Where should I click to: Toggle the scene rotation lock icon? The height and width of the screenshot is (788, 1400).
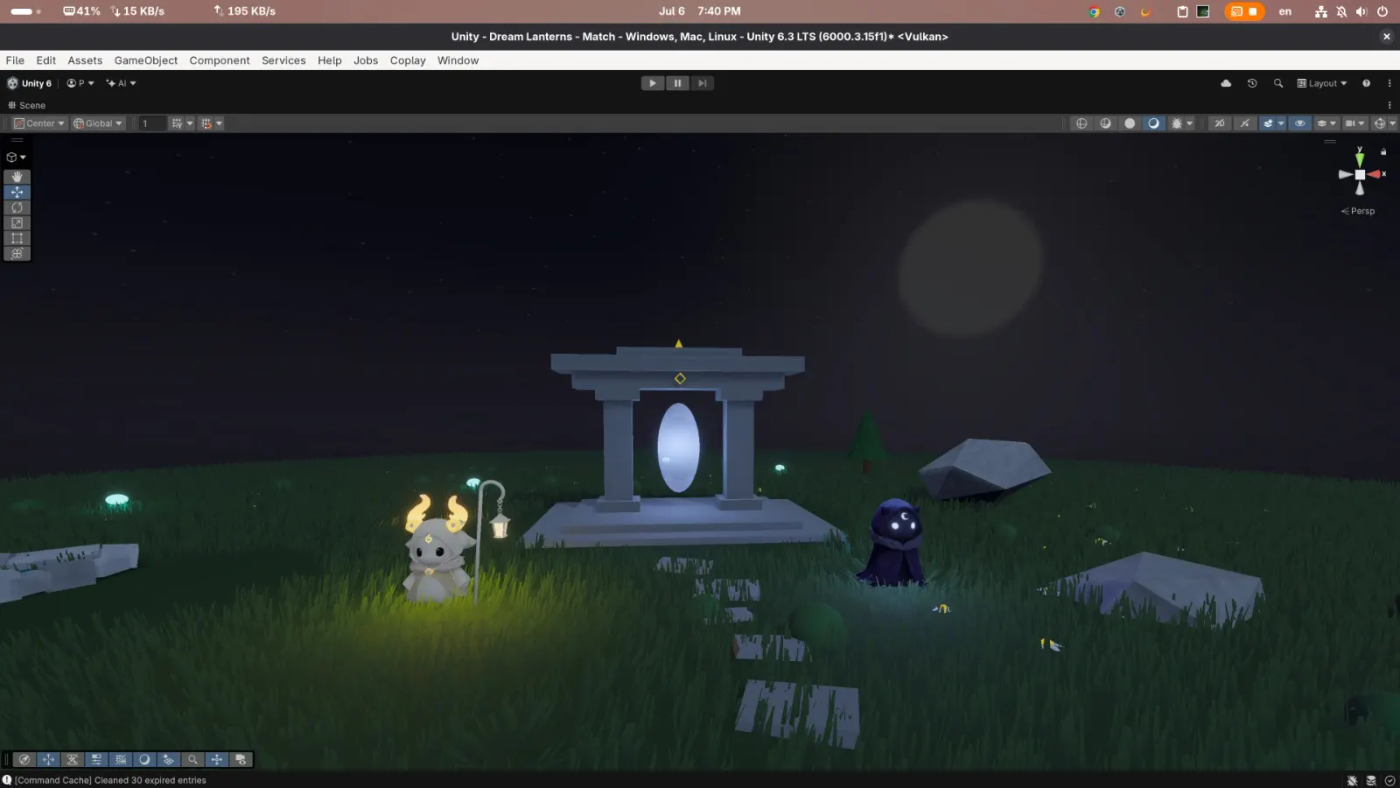(x=1384, y=152)
